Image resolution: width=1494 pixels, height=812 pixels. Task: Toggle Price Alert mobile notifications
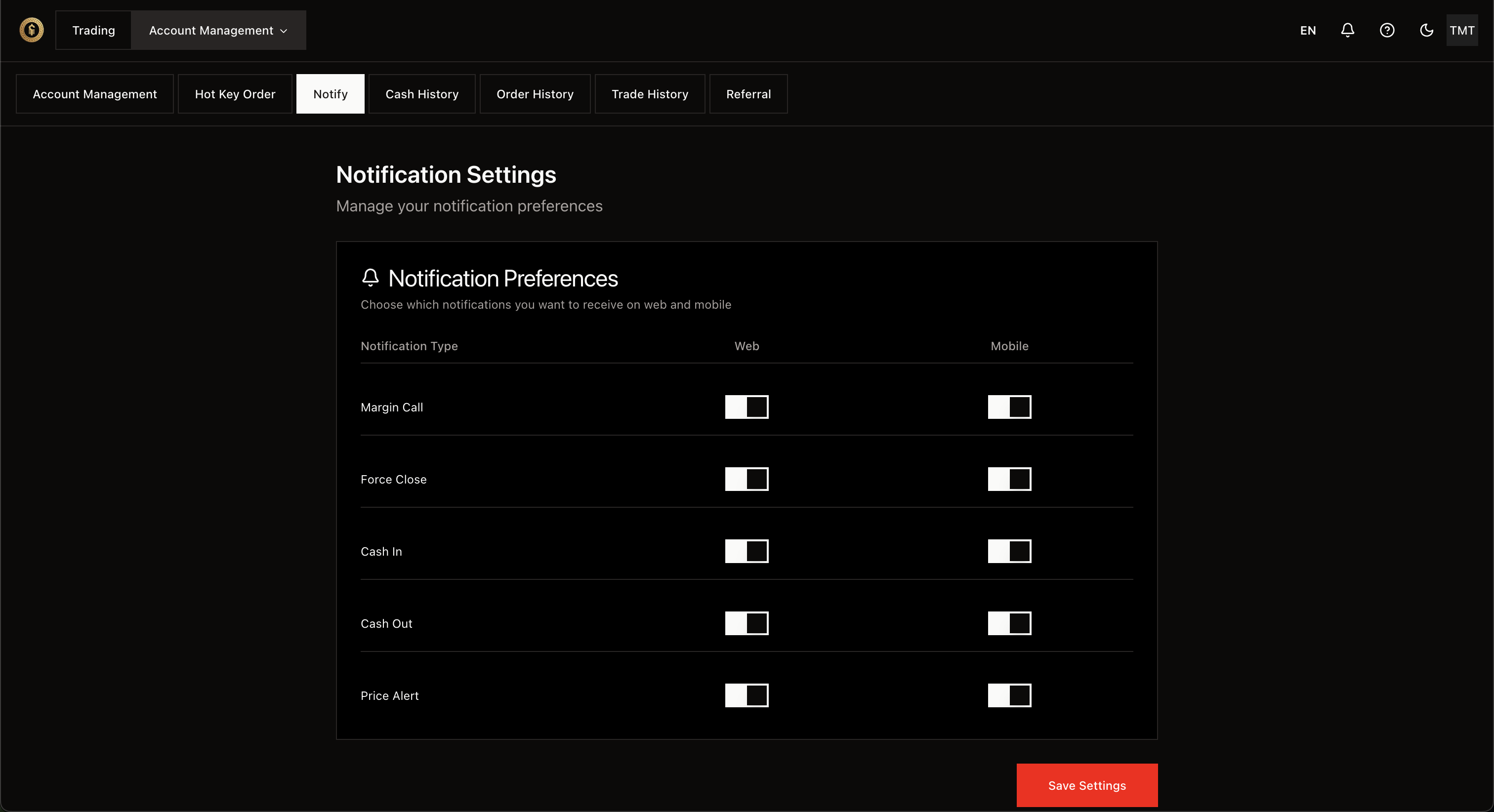[x=1009, y=695]
